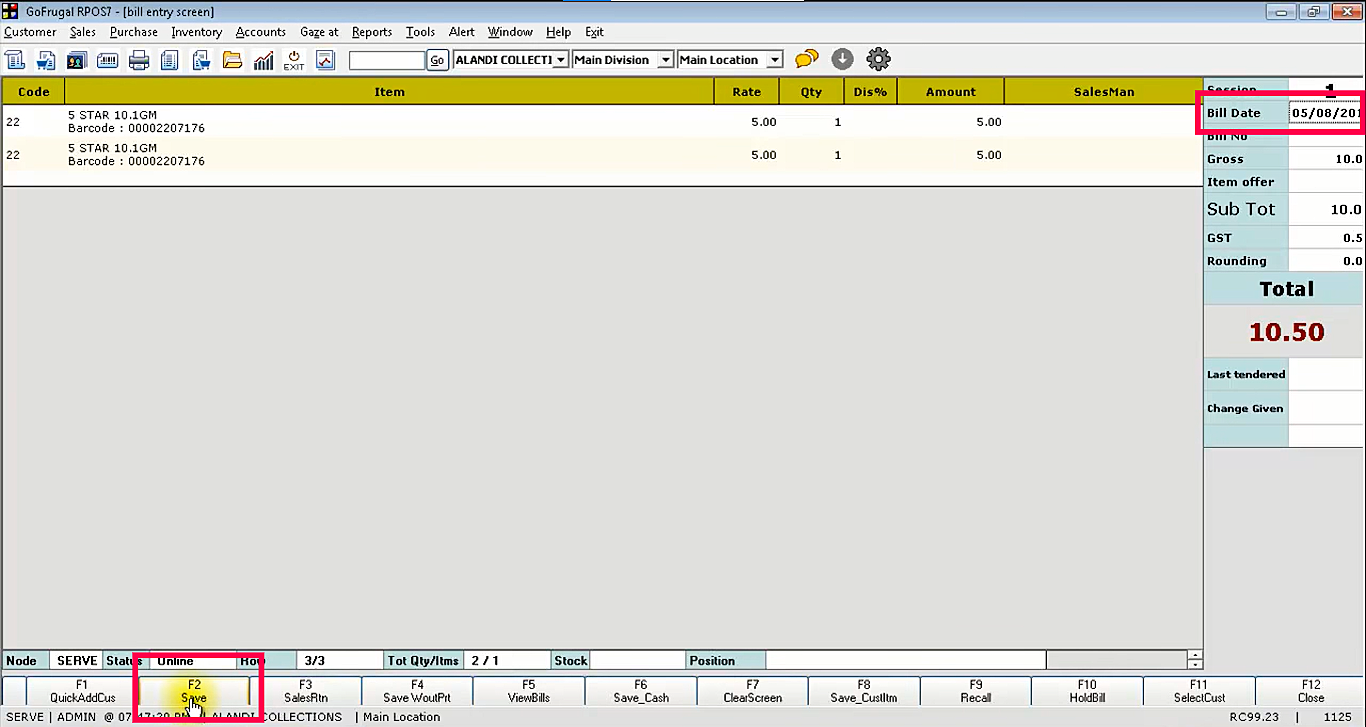
Task: Open the Window menu
Action: [x=510, y=32]
